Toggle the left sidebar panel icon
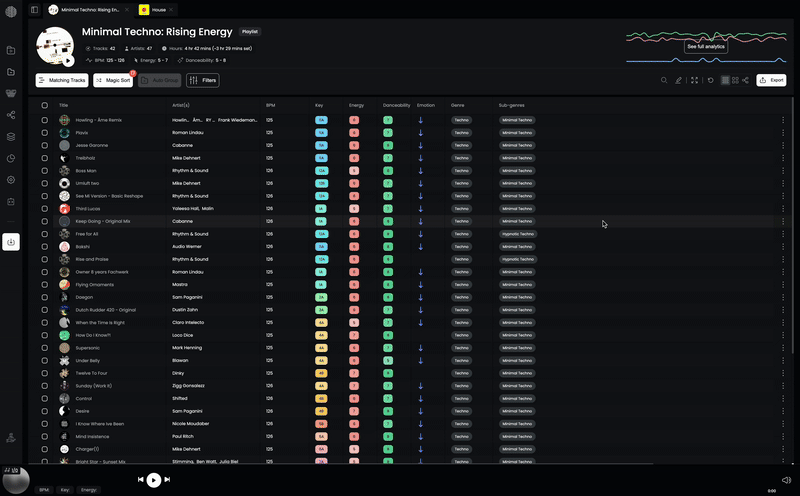 click(x=34, y=9)
